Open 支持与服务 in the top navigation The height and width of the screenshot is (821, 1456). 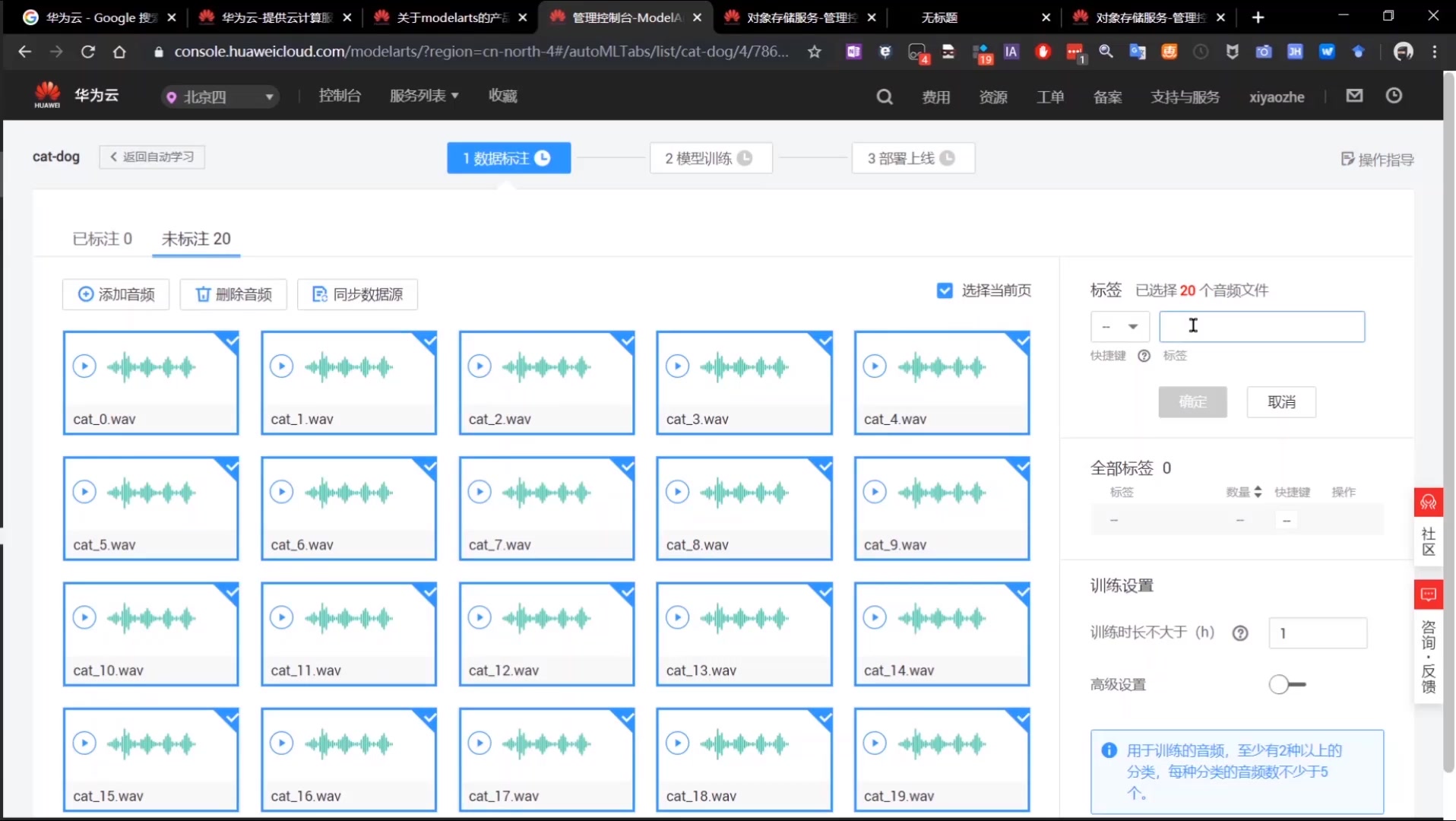coord(1185,97)
